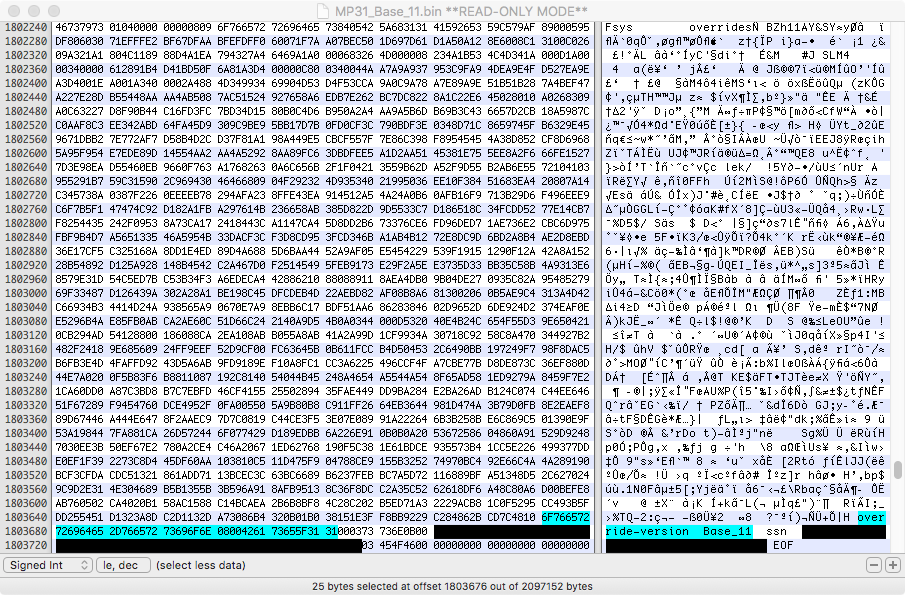Click line number 1803440

[26, 447]
